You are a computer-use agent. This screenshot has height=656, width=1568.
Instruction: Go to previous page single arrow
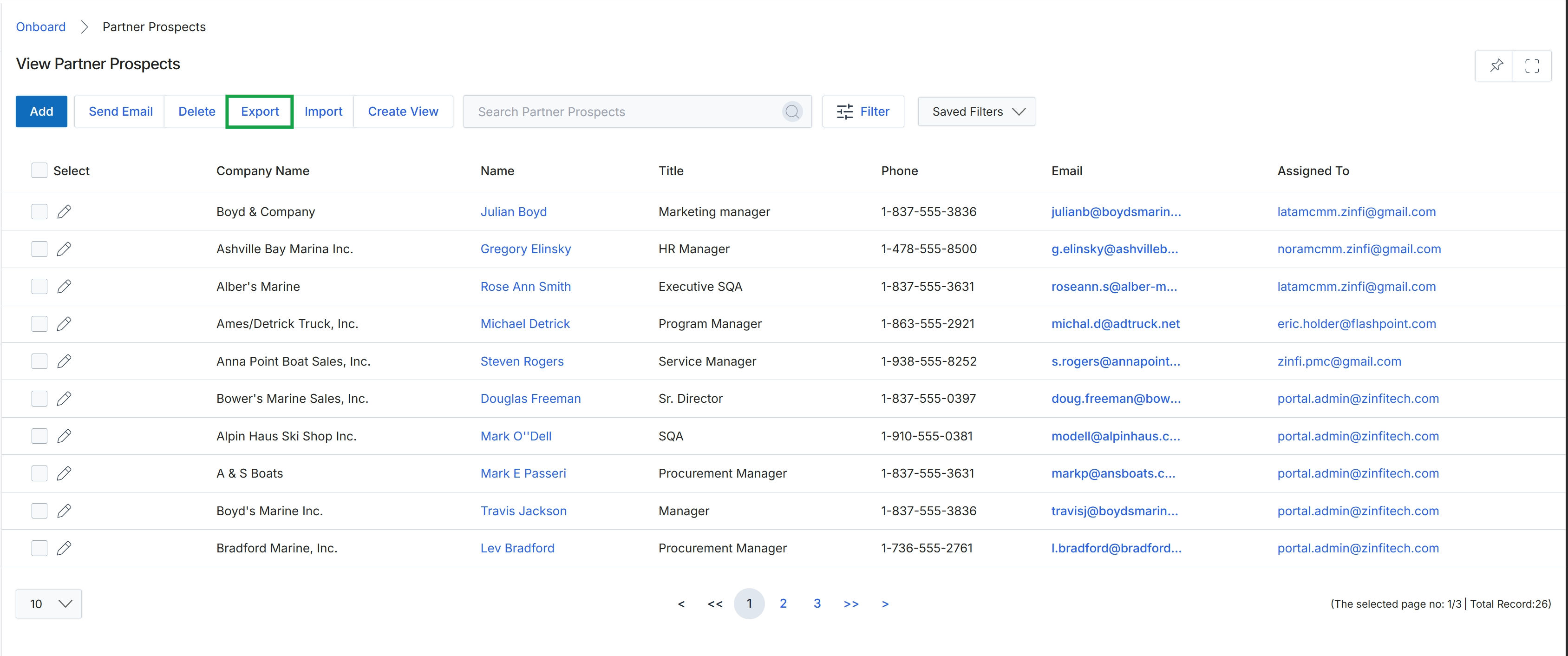point(681,604)
